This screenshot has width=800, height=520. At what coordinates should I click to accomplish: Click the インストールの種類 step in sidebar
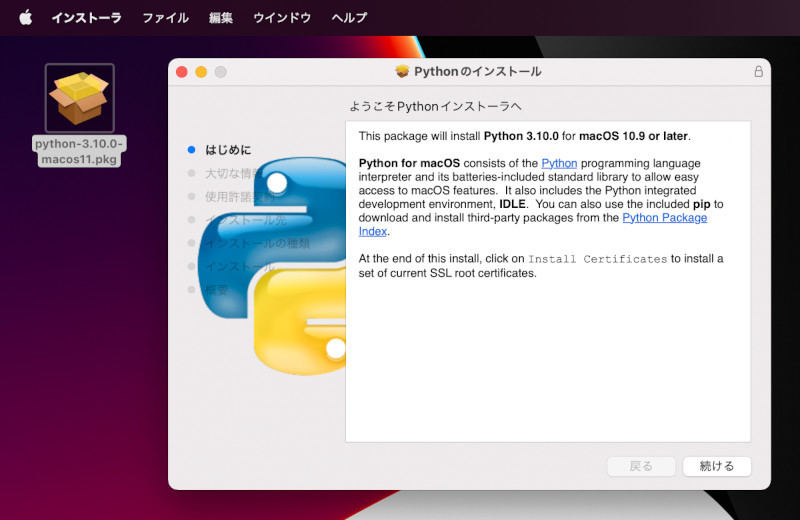[x=257, y=243]
